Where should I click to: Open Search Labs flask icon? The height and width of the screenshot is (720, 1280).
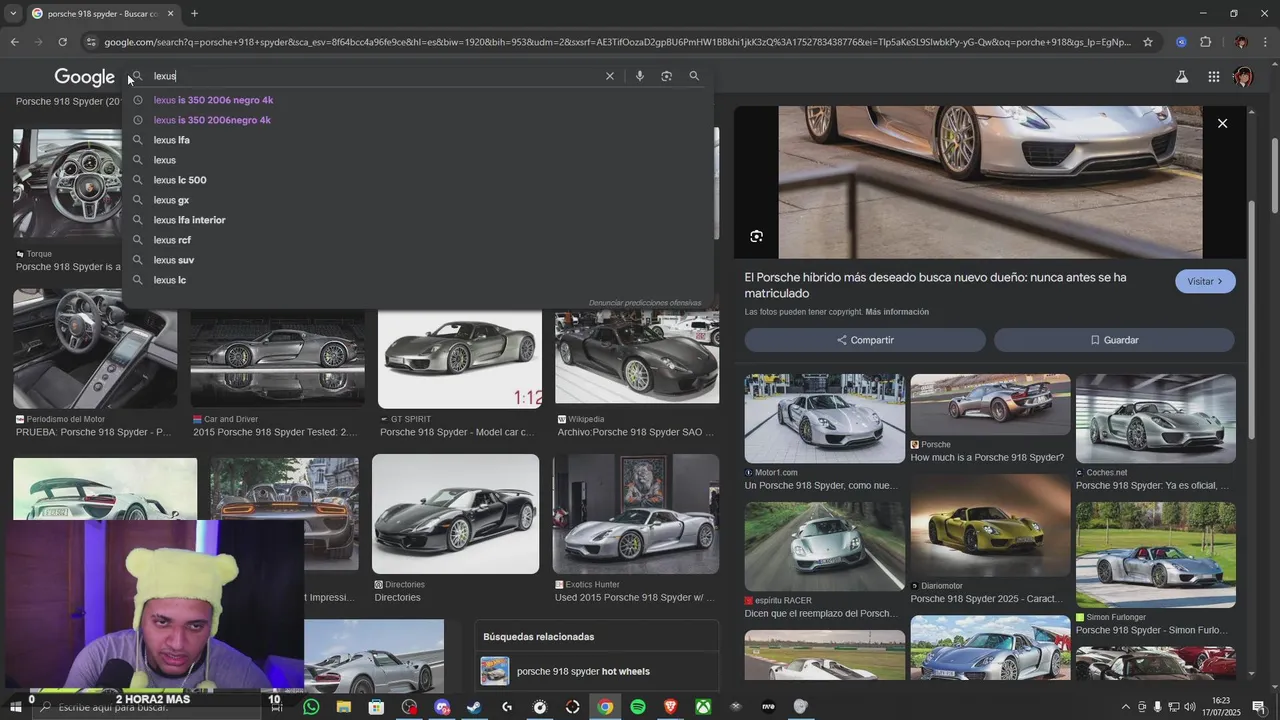[1181, 77]
